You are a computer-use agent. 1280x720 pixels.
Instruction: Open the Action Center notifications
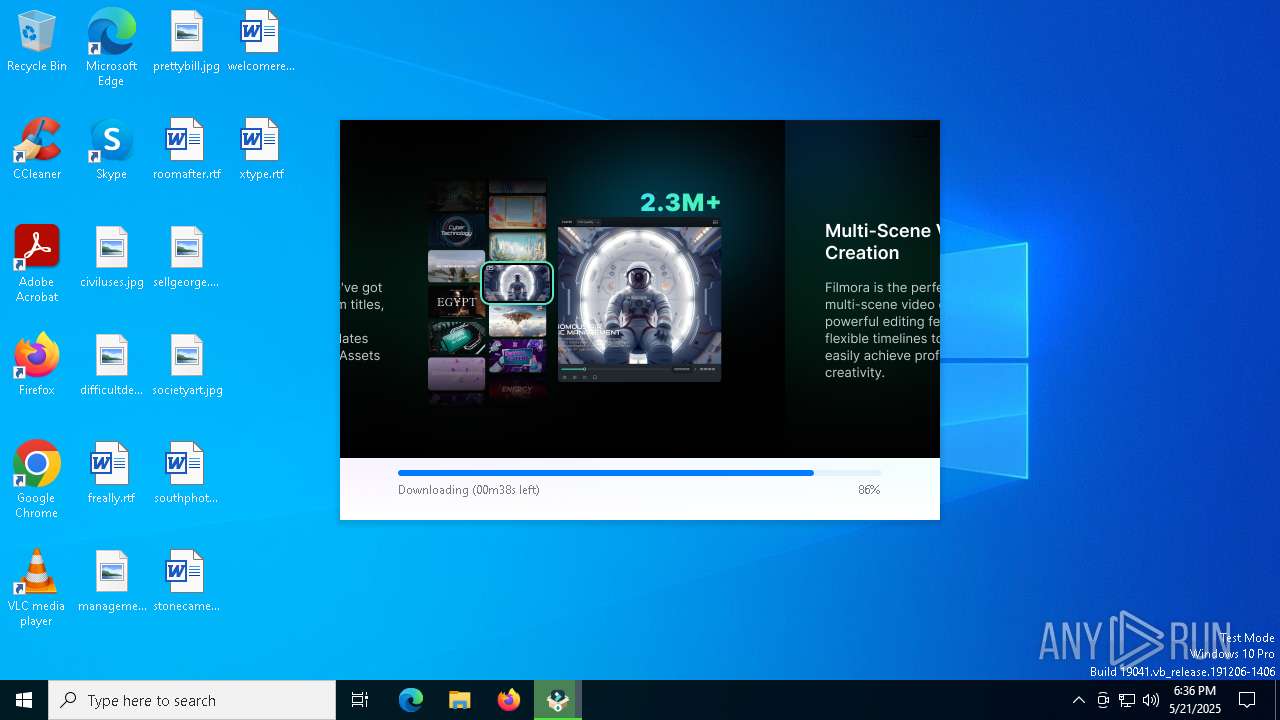click(x=1247, y=700)
